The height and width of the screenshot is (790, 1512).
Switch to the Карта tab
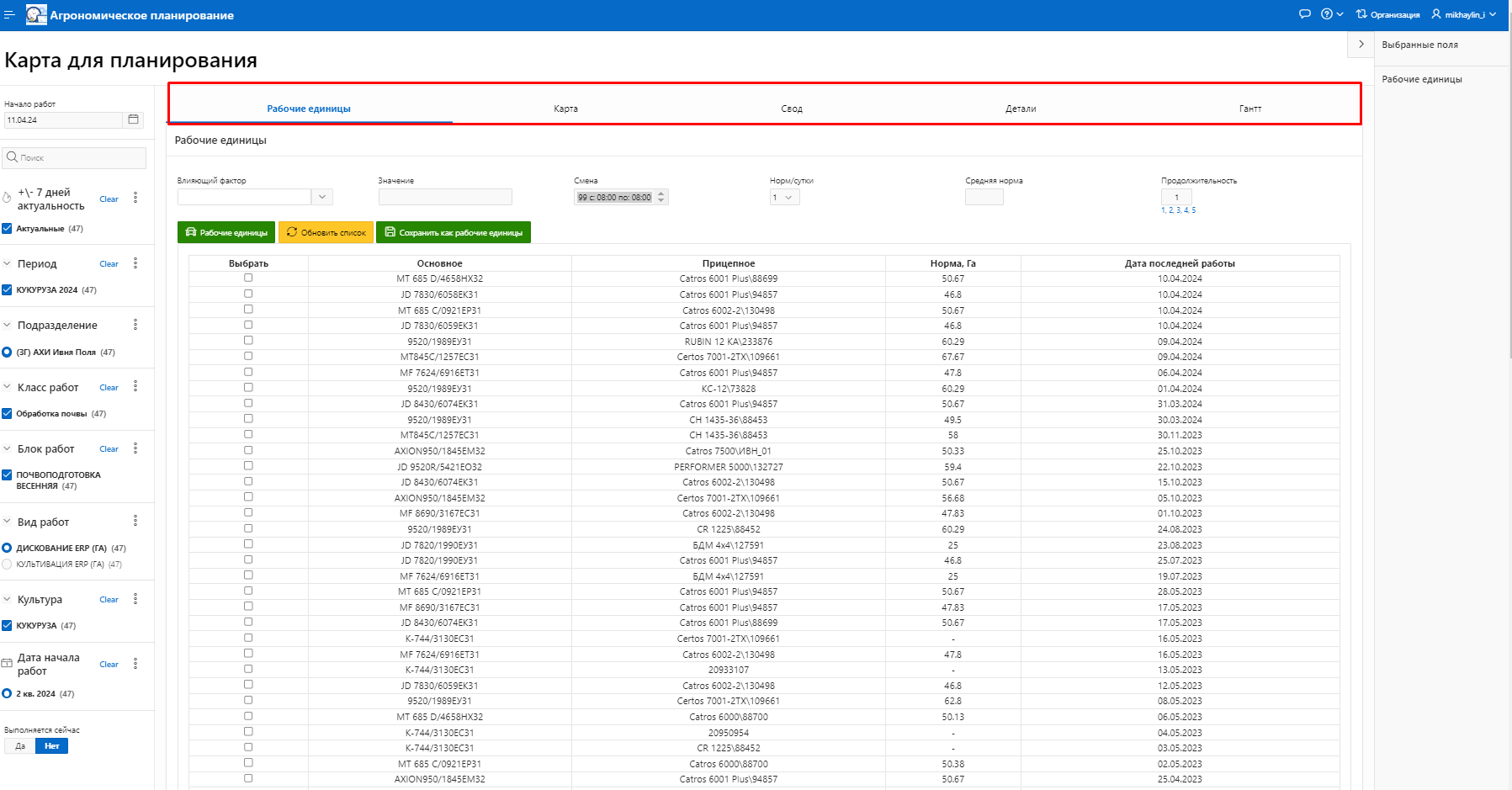[x=565, y=109]
